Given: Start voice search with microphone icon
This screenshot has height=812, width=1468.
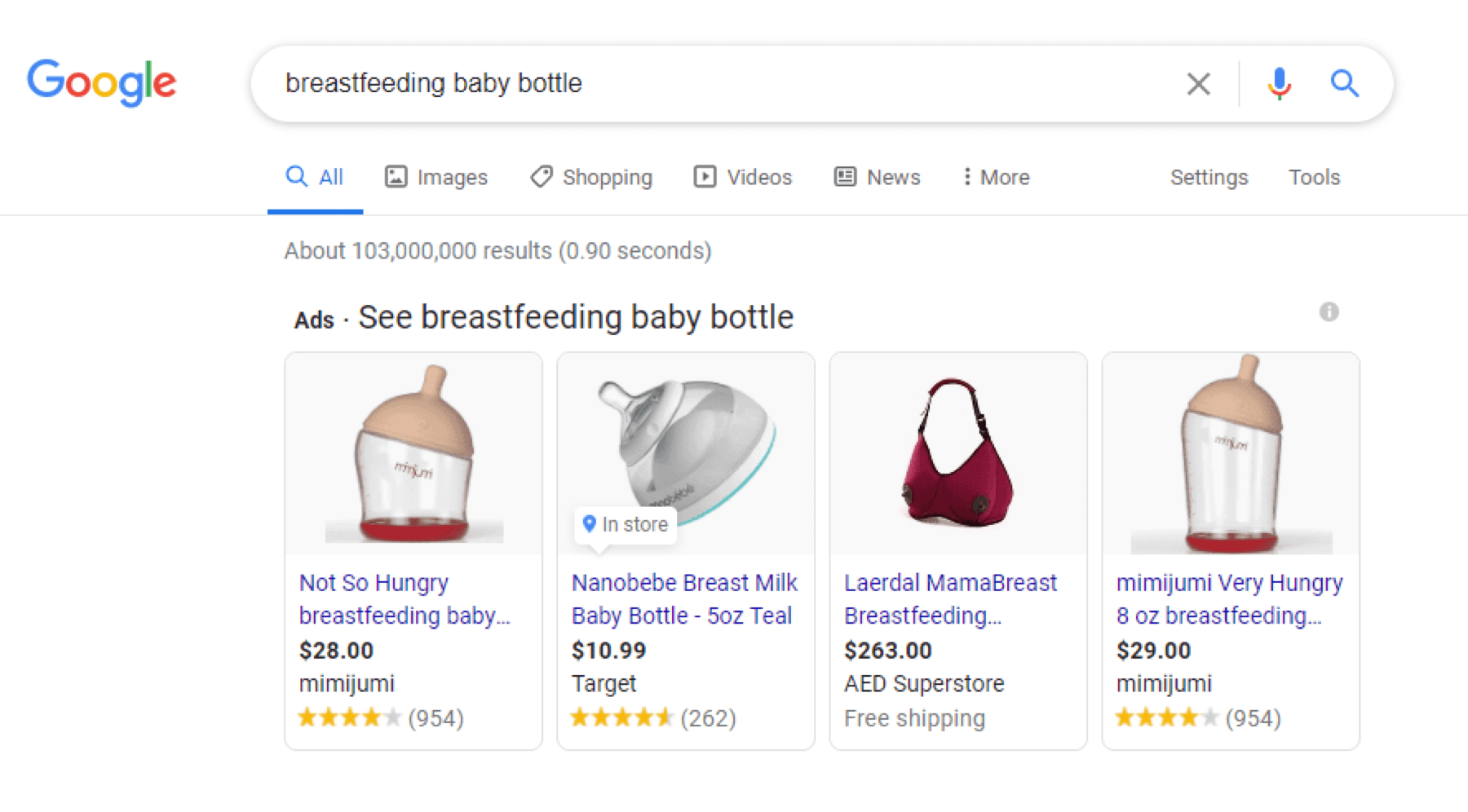Looking at the screenshot, I should (1279, 83).
